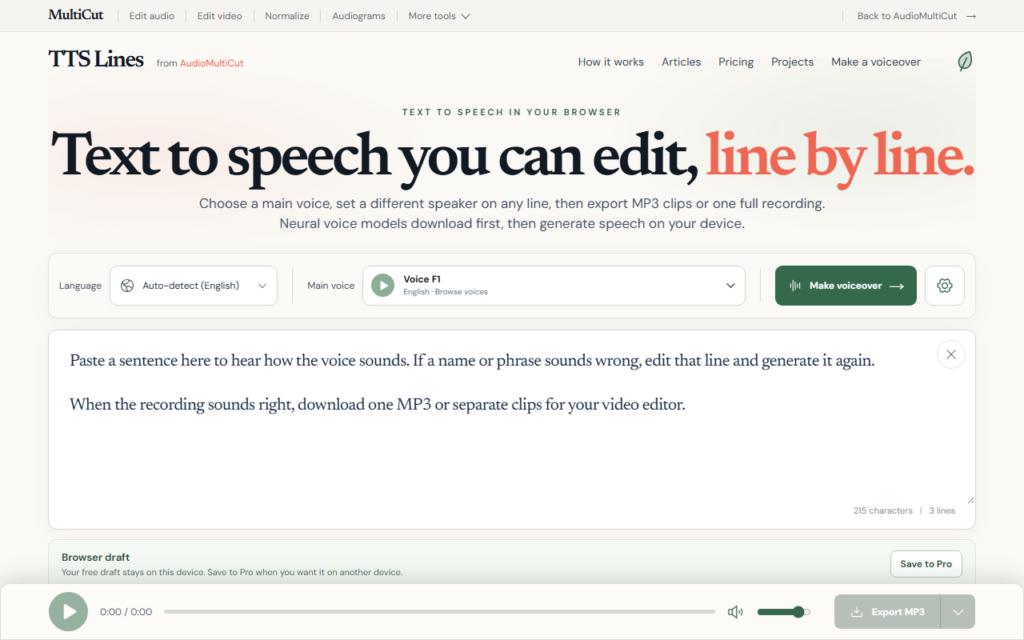Screen dimensions: 1024x640
Task: Click the TTS Lines logo
Action: pos(96,59)
